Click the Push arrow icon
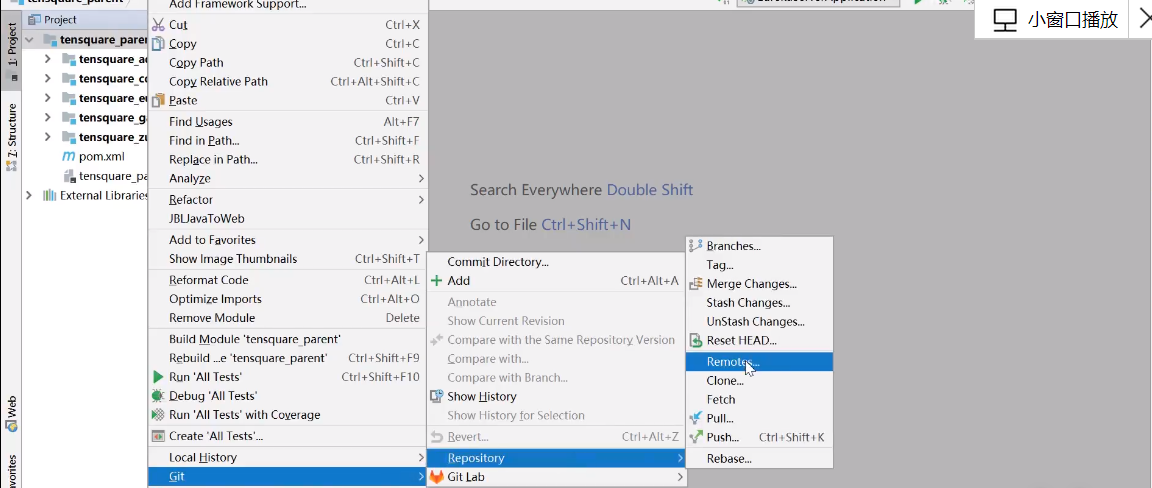Screen dimensions: 1152x488 [x=696, y=437]
